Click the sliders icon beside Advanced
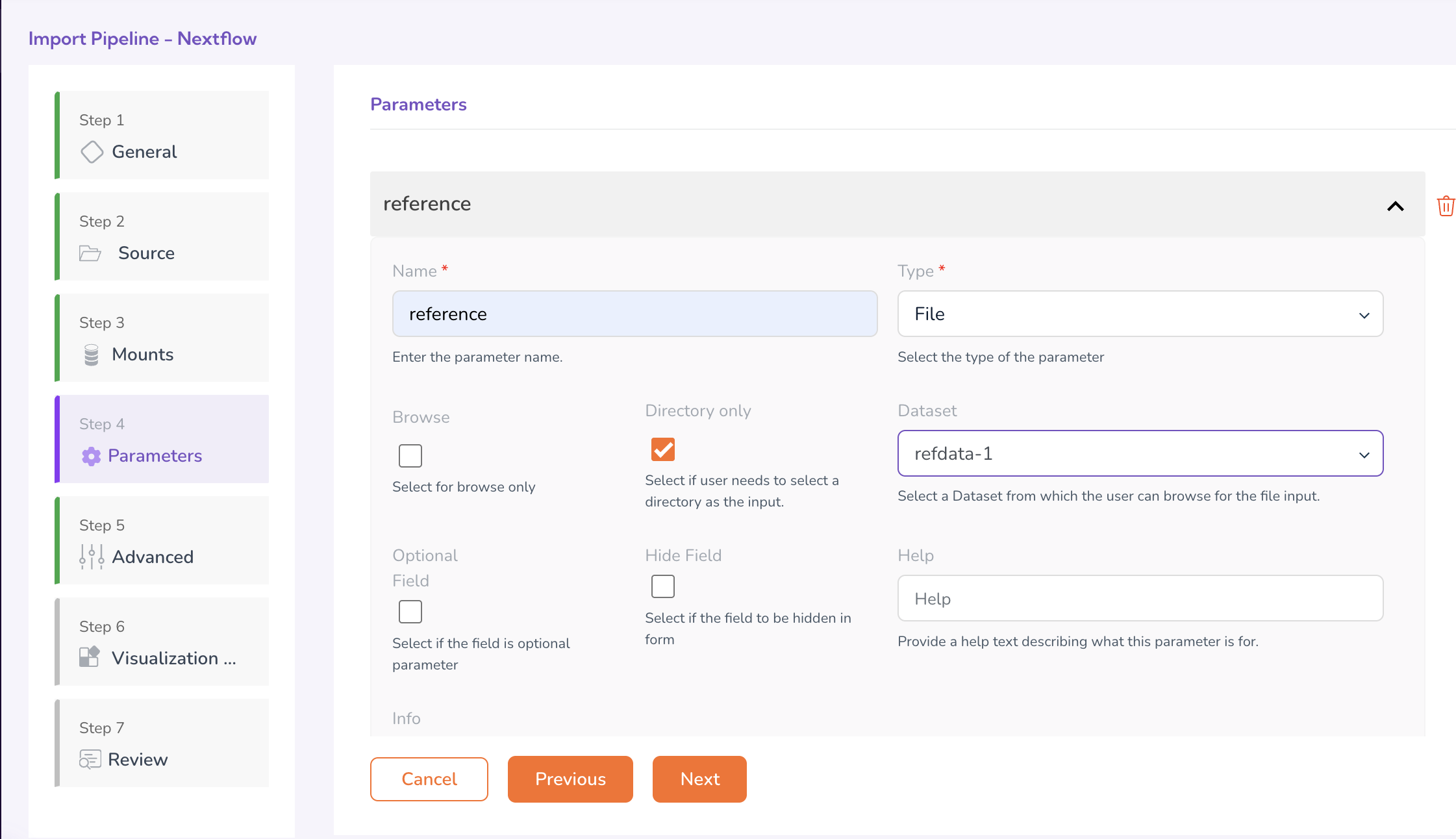The image size is (1456, 839). pos(92,557)
